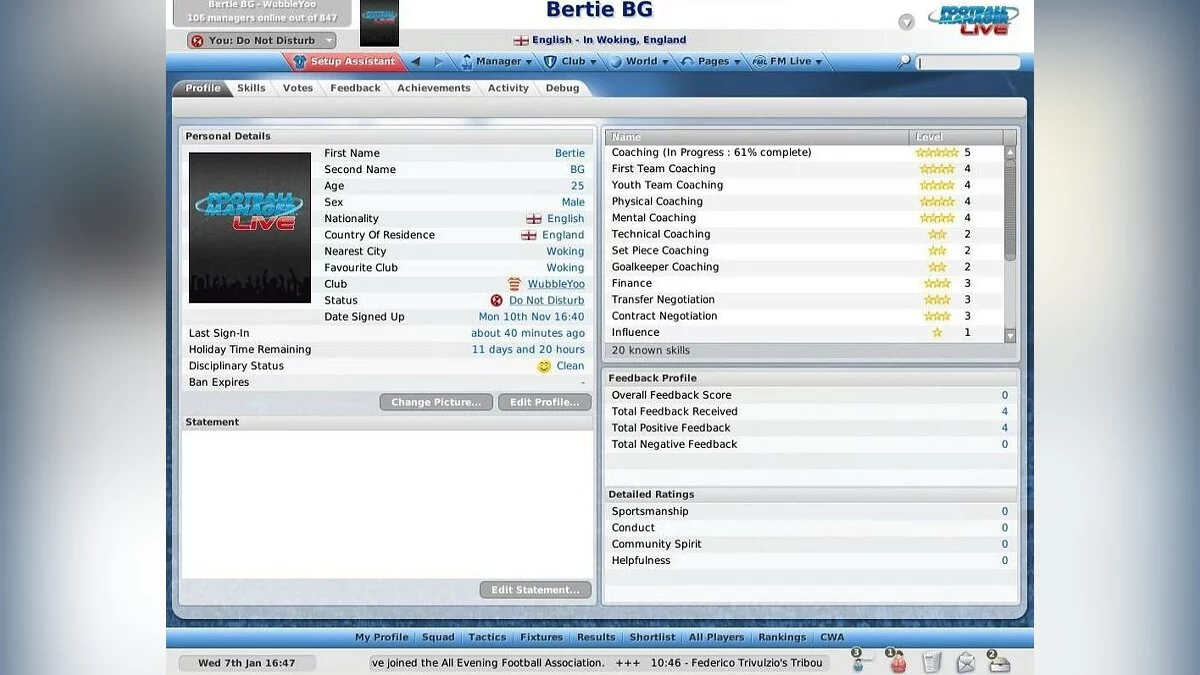1200x675 pixels.
Task: Switch to the Skills tab
Action: 251,88
